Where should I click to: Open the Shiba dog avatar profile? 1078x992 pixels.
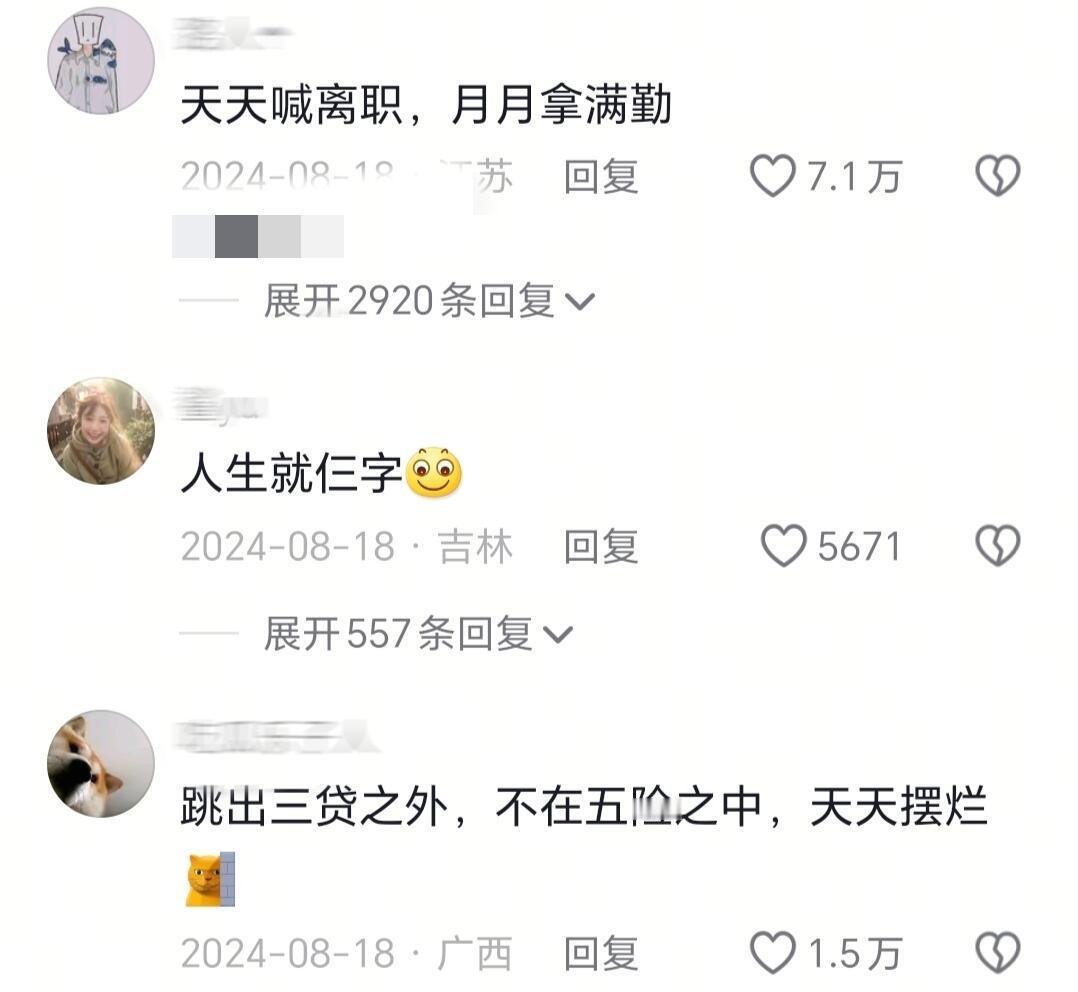click(101, 763)
